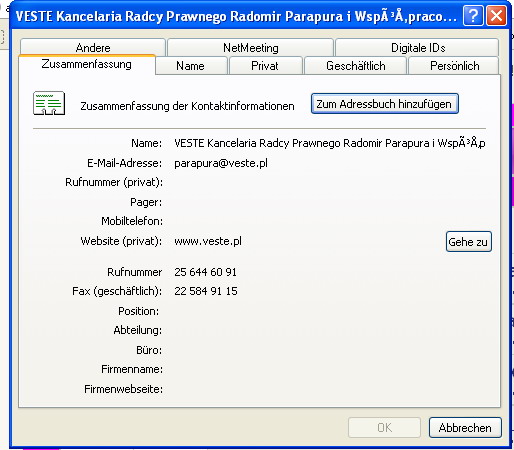Click the email address parapura@veste.pl
This screenshot has width=514, height=450.
tap(221, 163)
